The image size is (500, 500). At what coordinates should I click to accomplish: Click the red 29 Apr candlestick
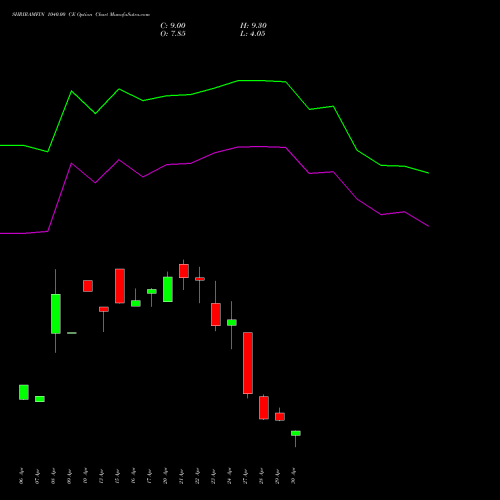pos(280,417)
